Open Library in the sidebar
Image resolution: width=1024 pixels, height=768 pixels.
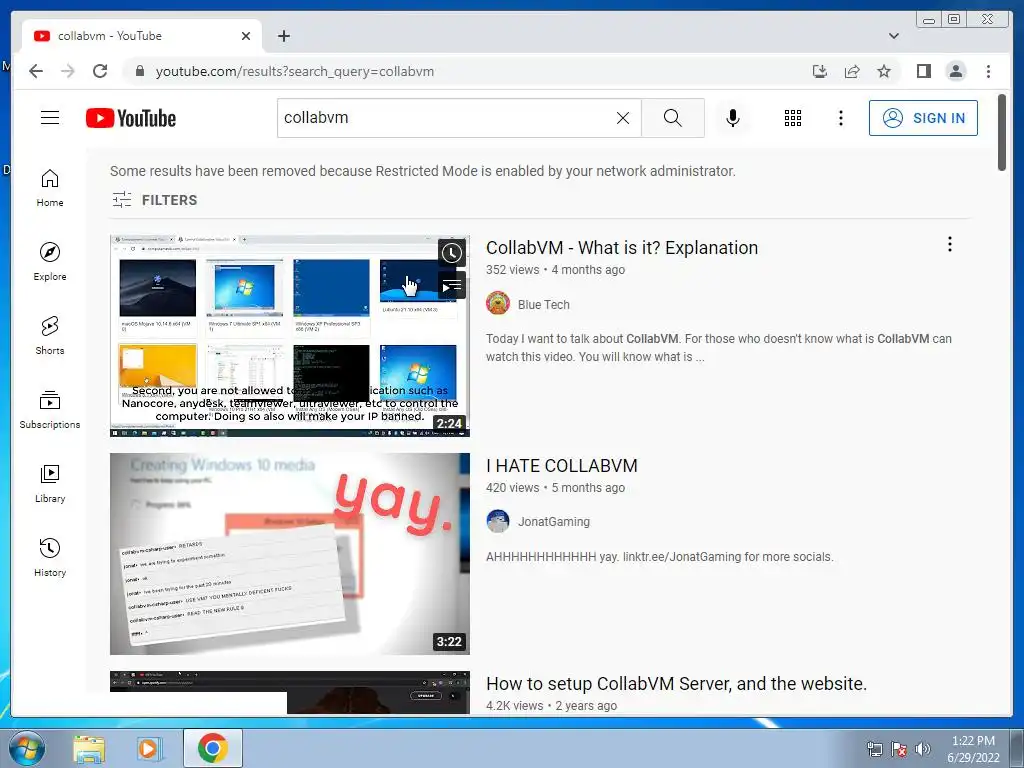50,484
